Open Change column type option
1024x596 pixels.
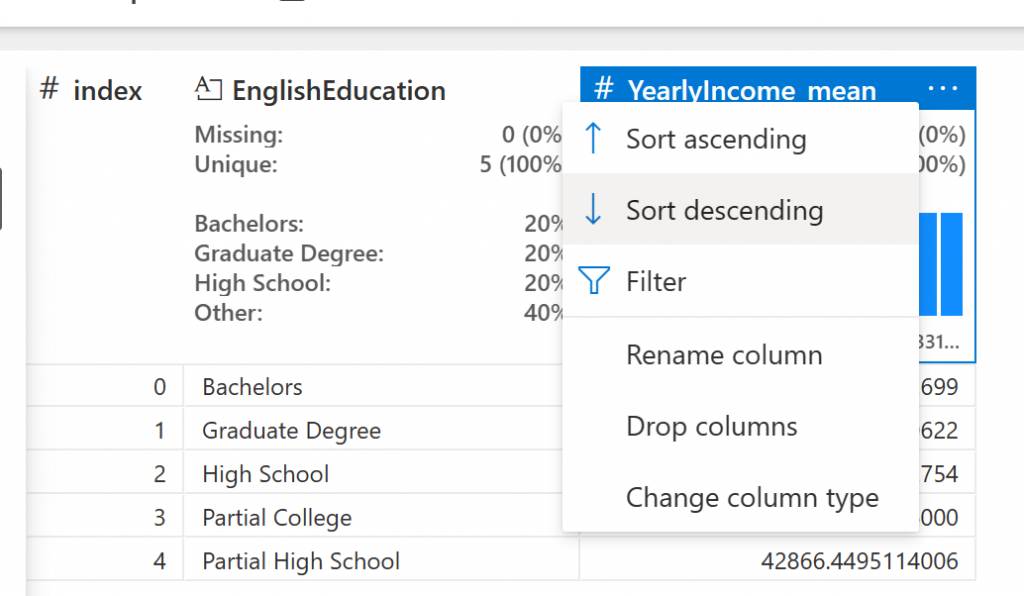tap(752, 498)
